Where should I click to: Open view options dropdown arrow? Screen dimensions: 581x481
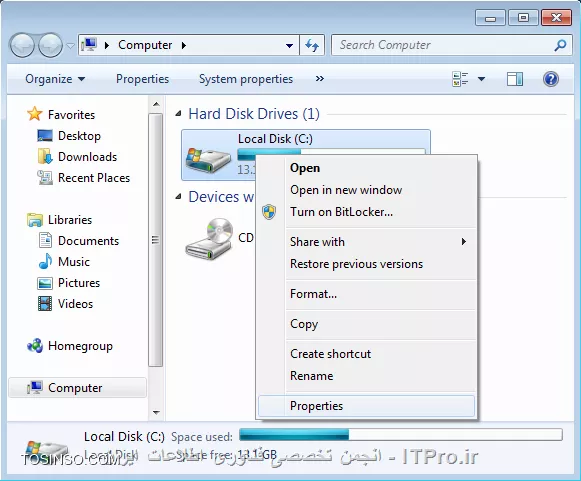pos(481,79)
